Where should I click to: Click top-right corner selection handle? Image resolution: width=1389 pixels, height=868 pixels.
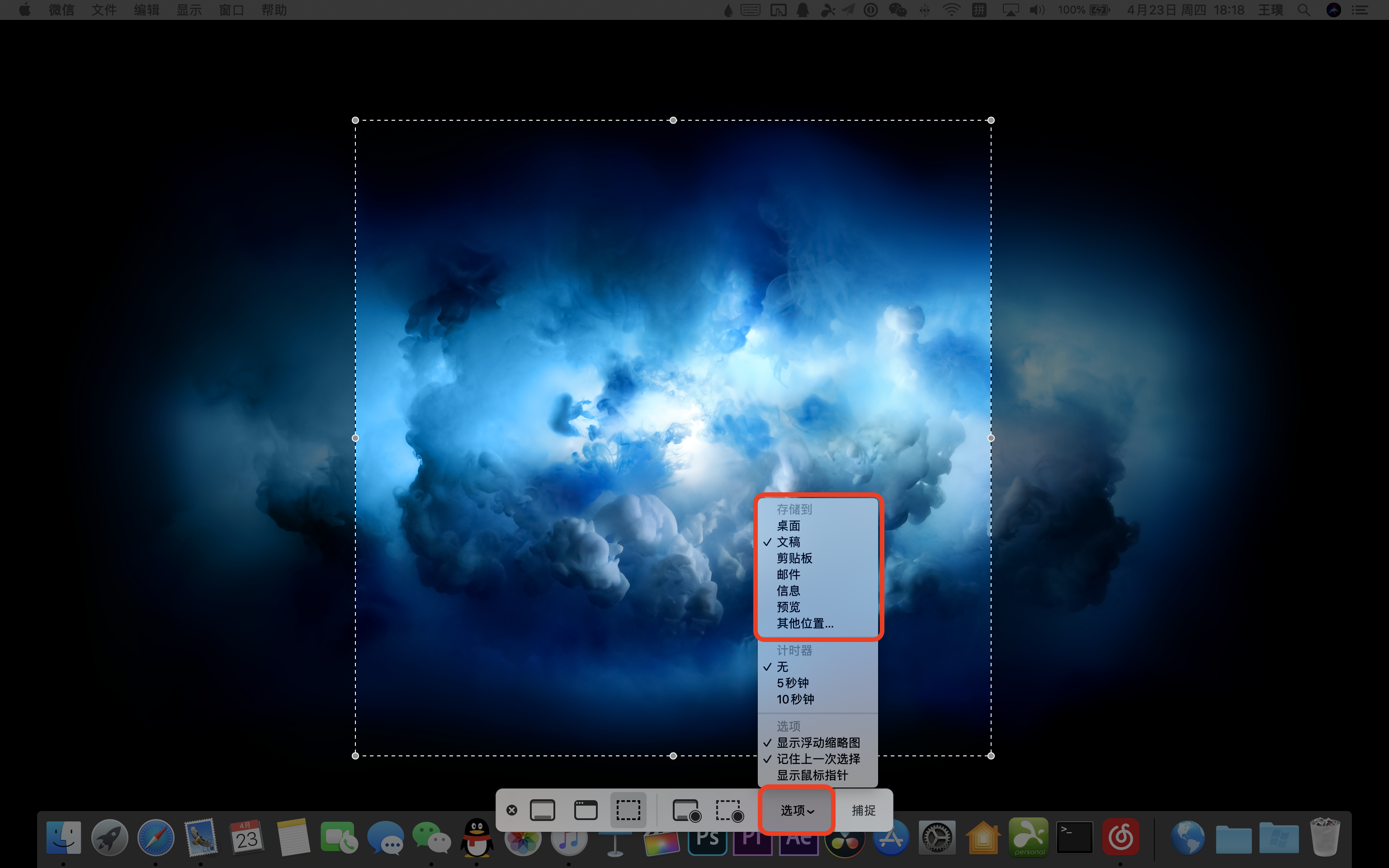tap(991, 120)
